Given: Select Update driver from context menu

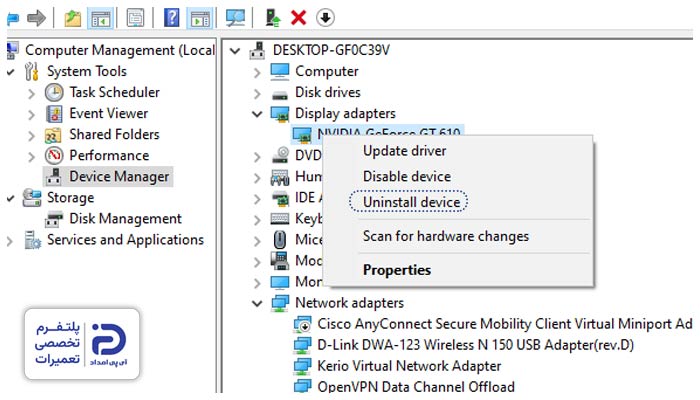Looking at the screenshot, I should pyautogui.click(x=404, y=151).
